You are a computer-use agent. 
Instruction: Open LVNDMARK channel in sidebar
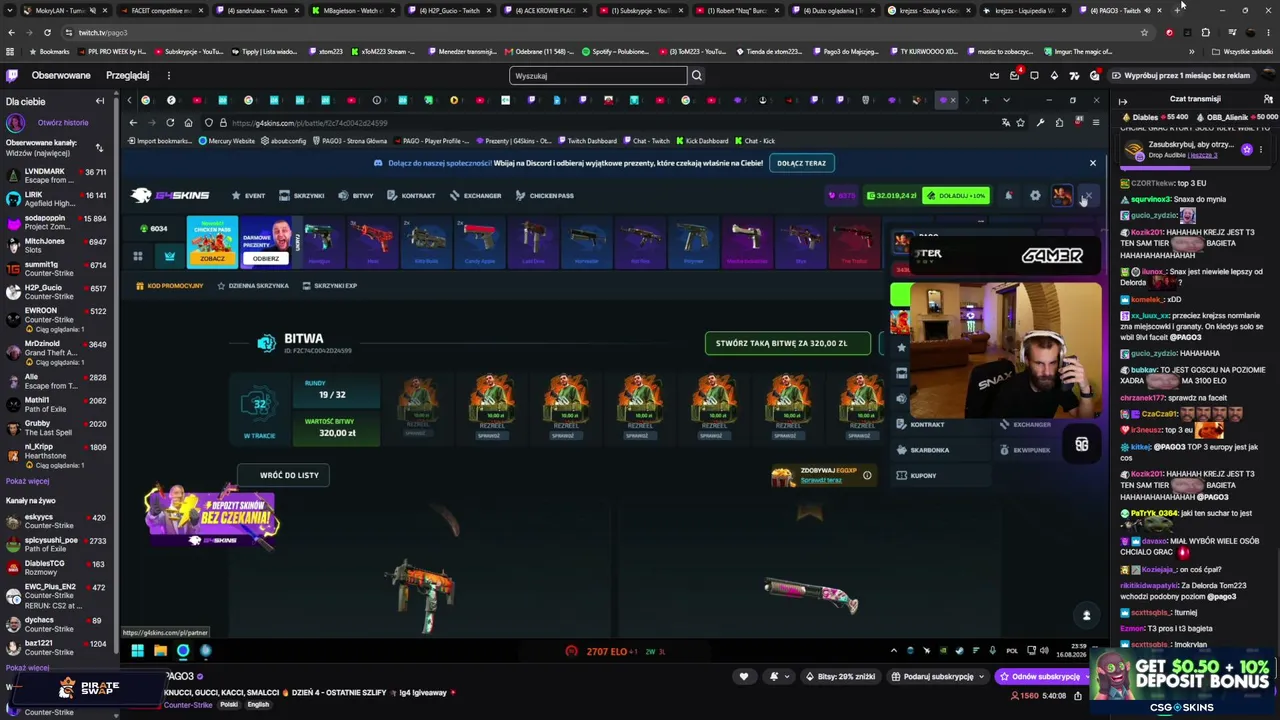point(58,176)
